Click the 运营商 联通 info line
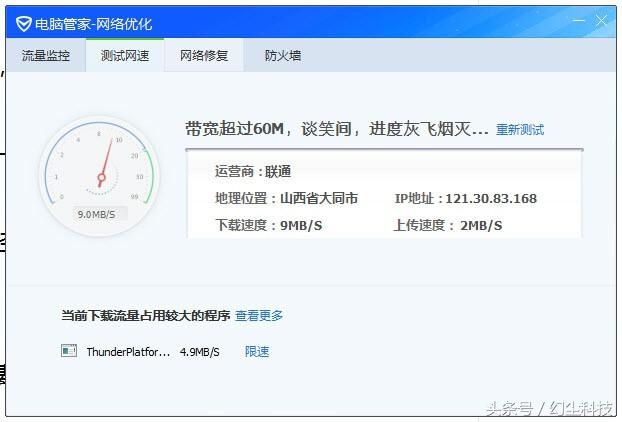Viewport: 622px width, 422px height. (x=253, y=171)
